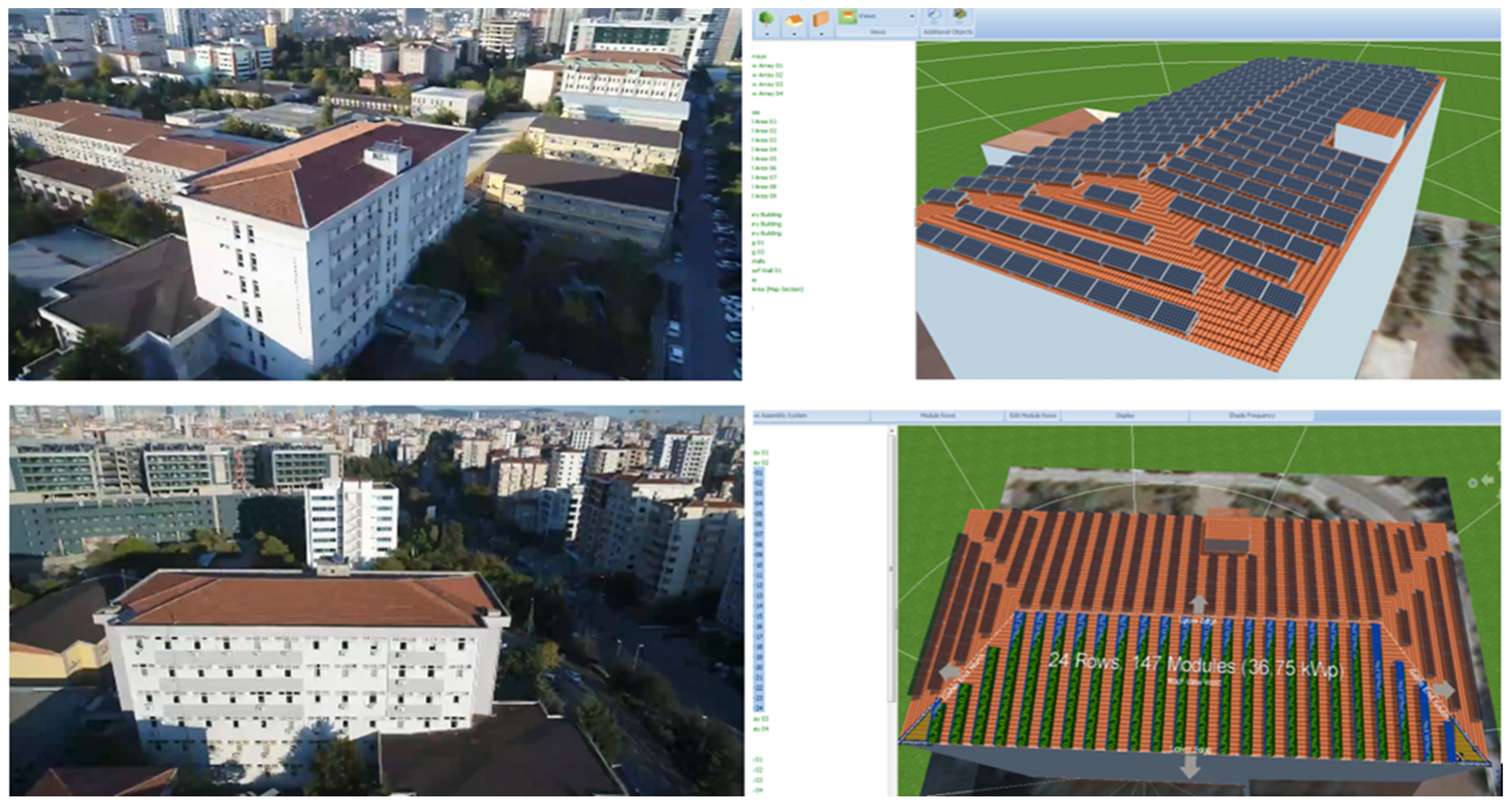1512x807 pixels.
Task: Select 'Area 04' in the object tree
Action: click(764, 149)
